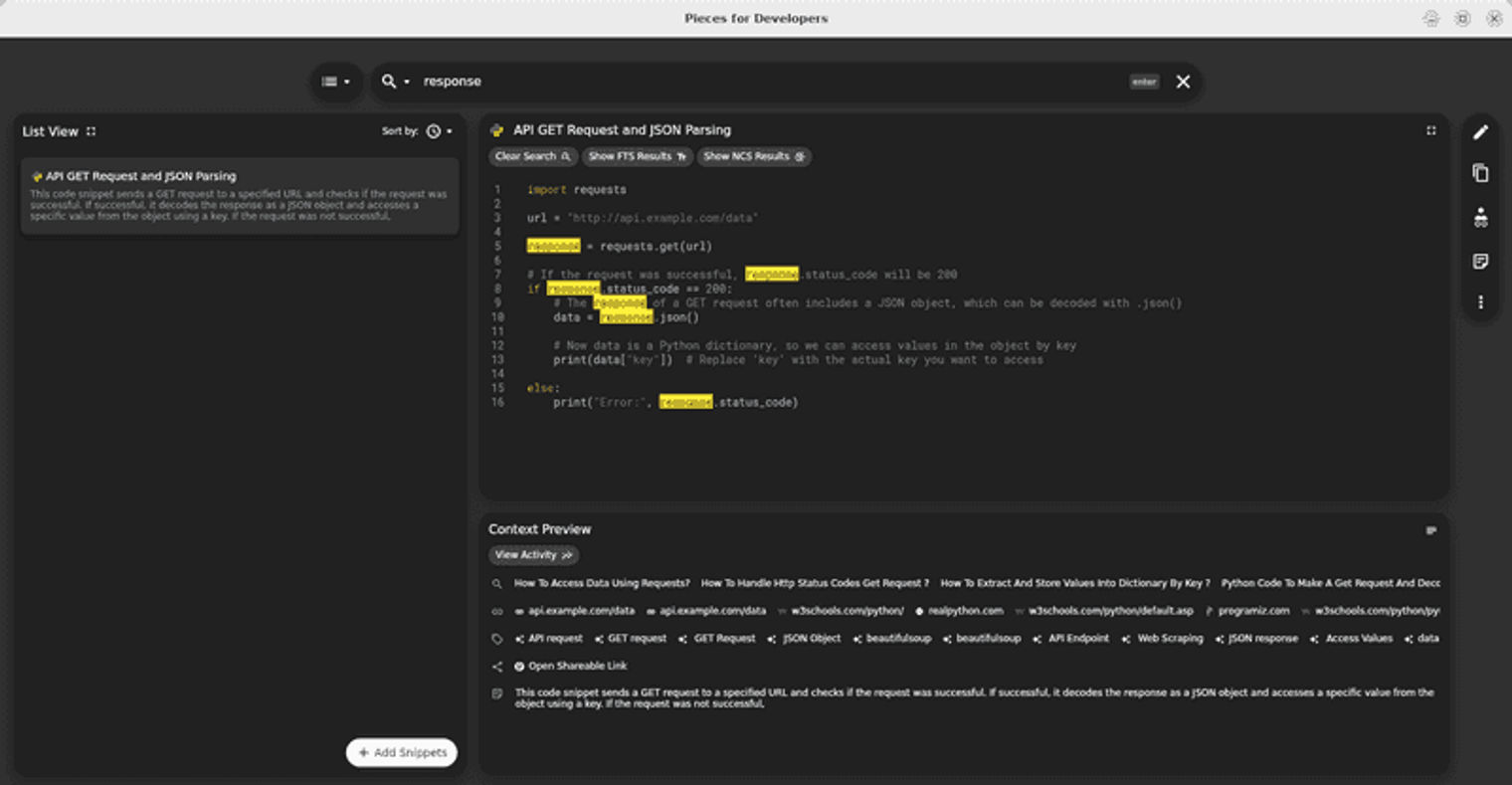
Task: Click the Python icon beside the snippet title
Action: (497, 130)
